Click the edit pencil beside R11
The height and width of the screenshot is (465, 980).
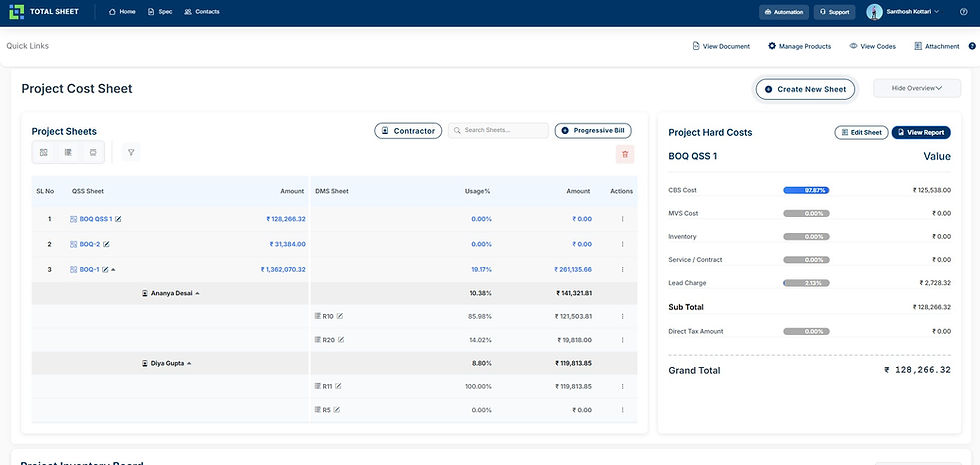coord(338,386)
